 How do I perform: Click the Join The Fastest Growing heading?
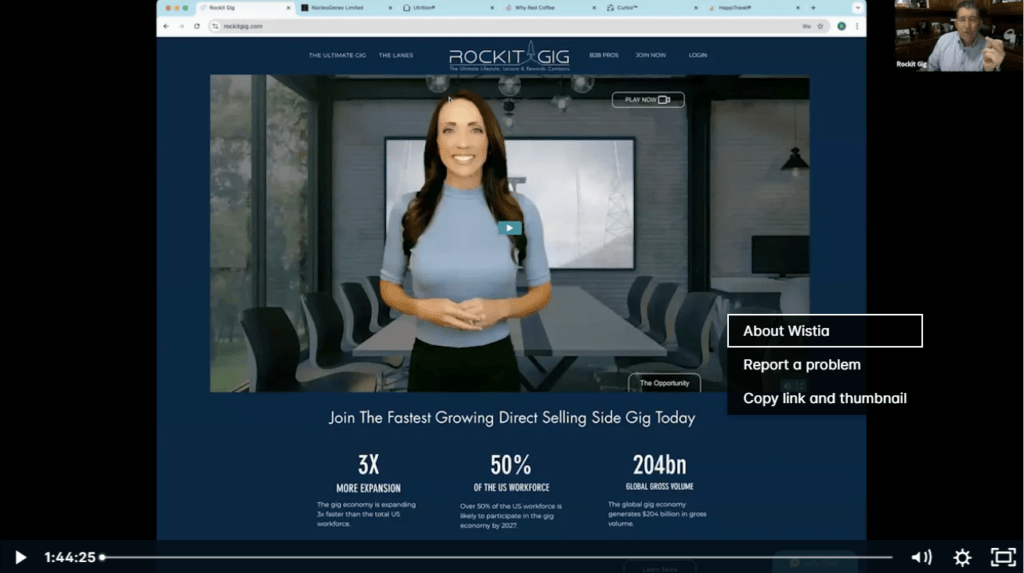(x=511, y=417)
